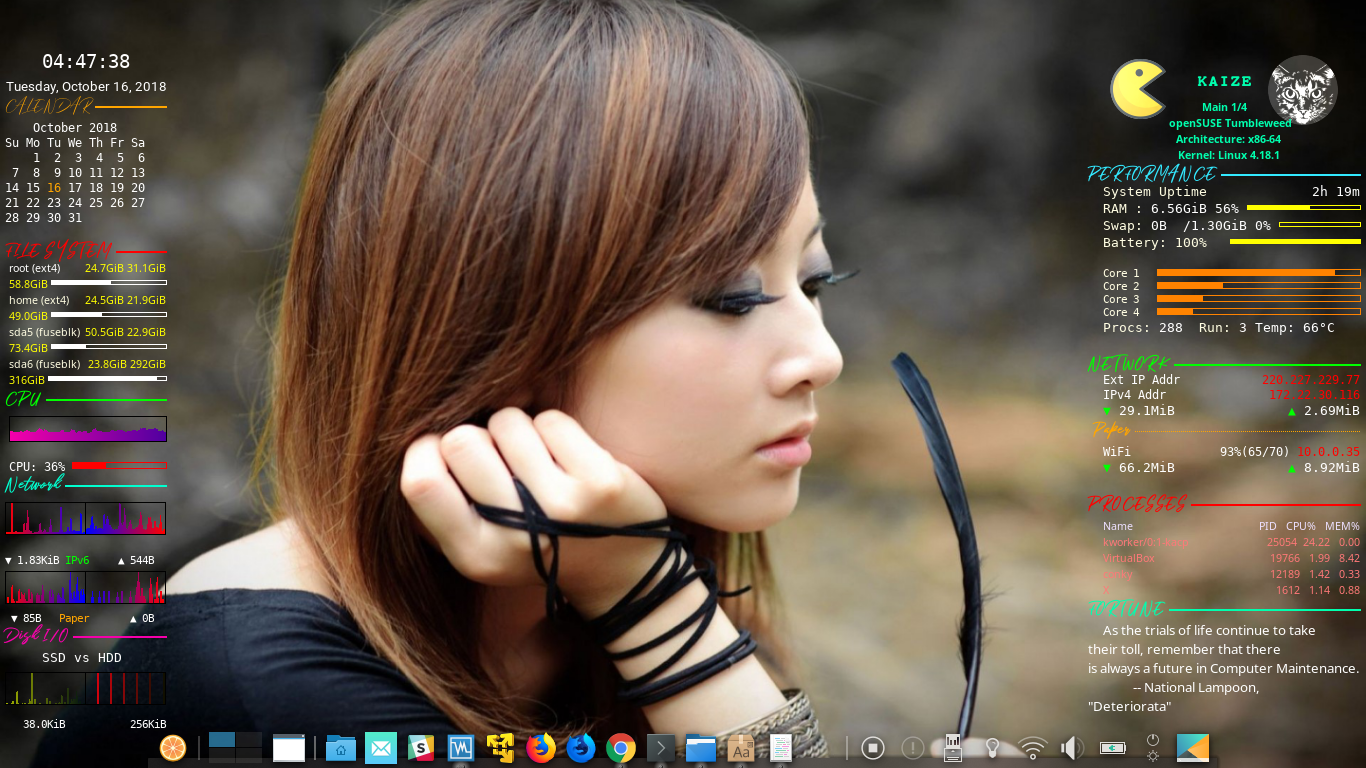The height and width of the screenshot is (768, 1366).
Task: Launch the mail client from the dock
Action: coord(381,748)
